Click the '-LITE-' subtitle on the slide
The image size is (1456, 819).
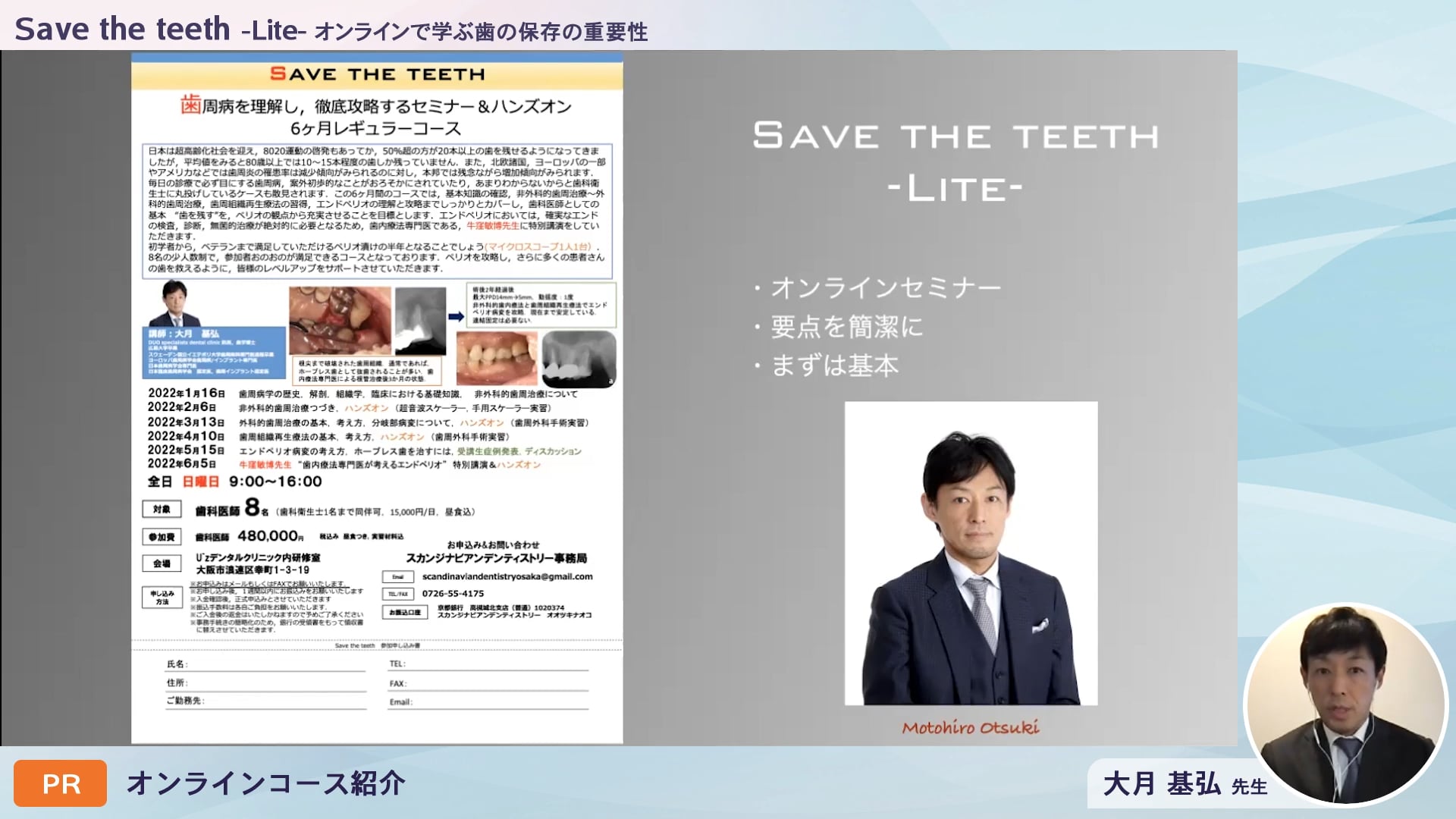click(x=955, y=187)
